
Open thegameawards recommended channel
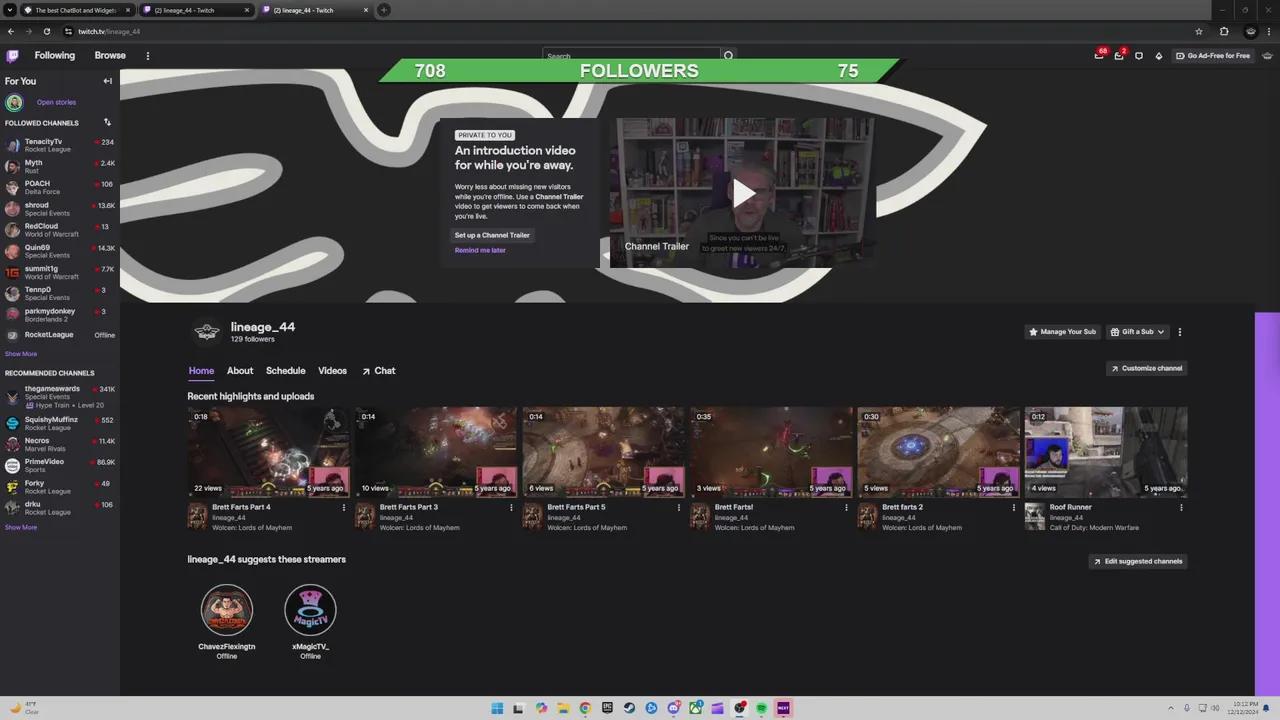coord(60,396)
